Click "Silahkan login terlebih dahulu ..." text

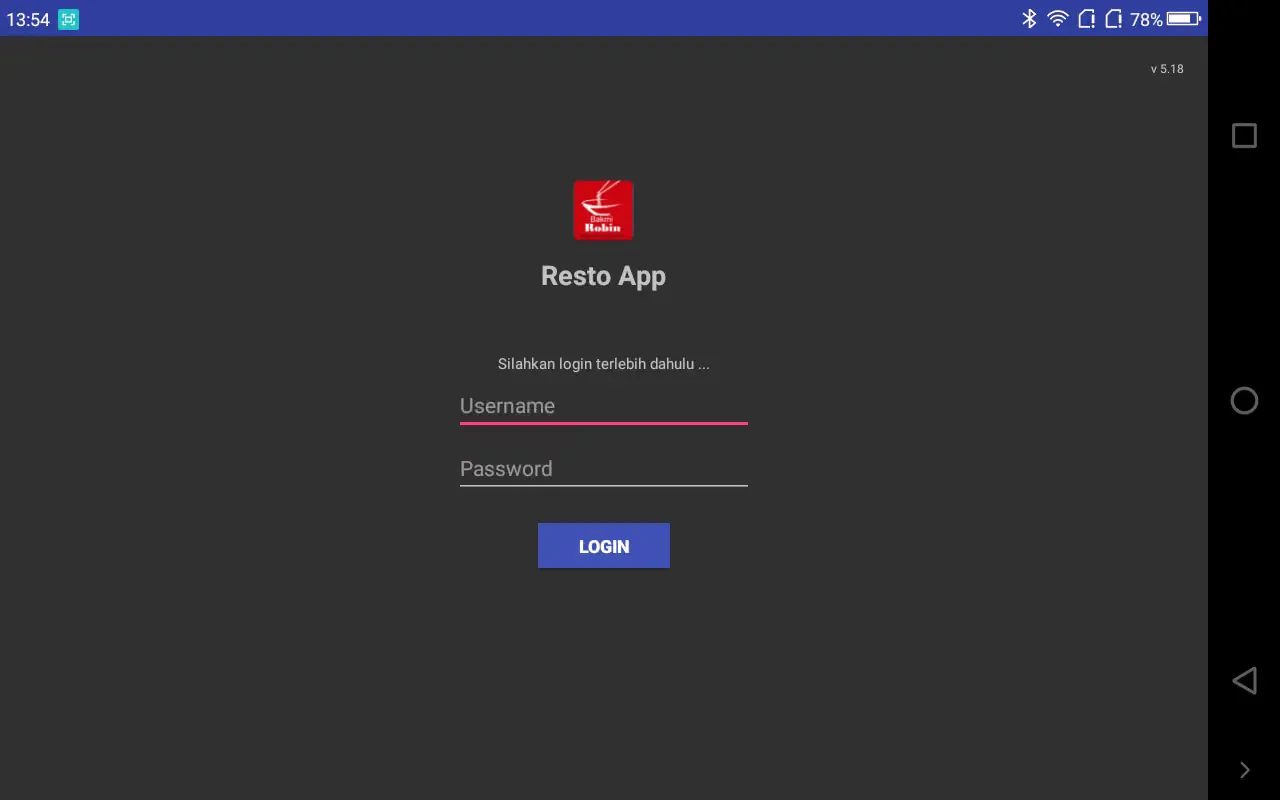(x=604, y=364)
